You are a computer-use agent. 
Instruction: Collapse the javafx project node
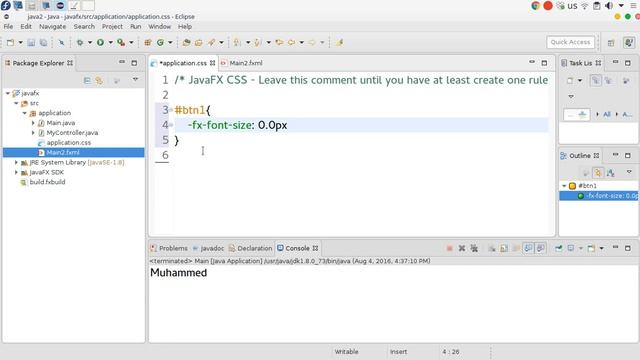(x=8, y=93)
